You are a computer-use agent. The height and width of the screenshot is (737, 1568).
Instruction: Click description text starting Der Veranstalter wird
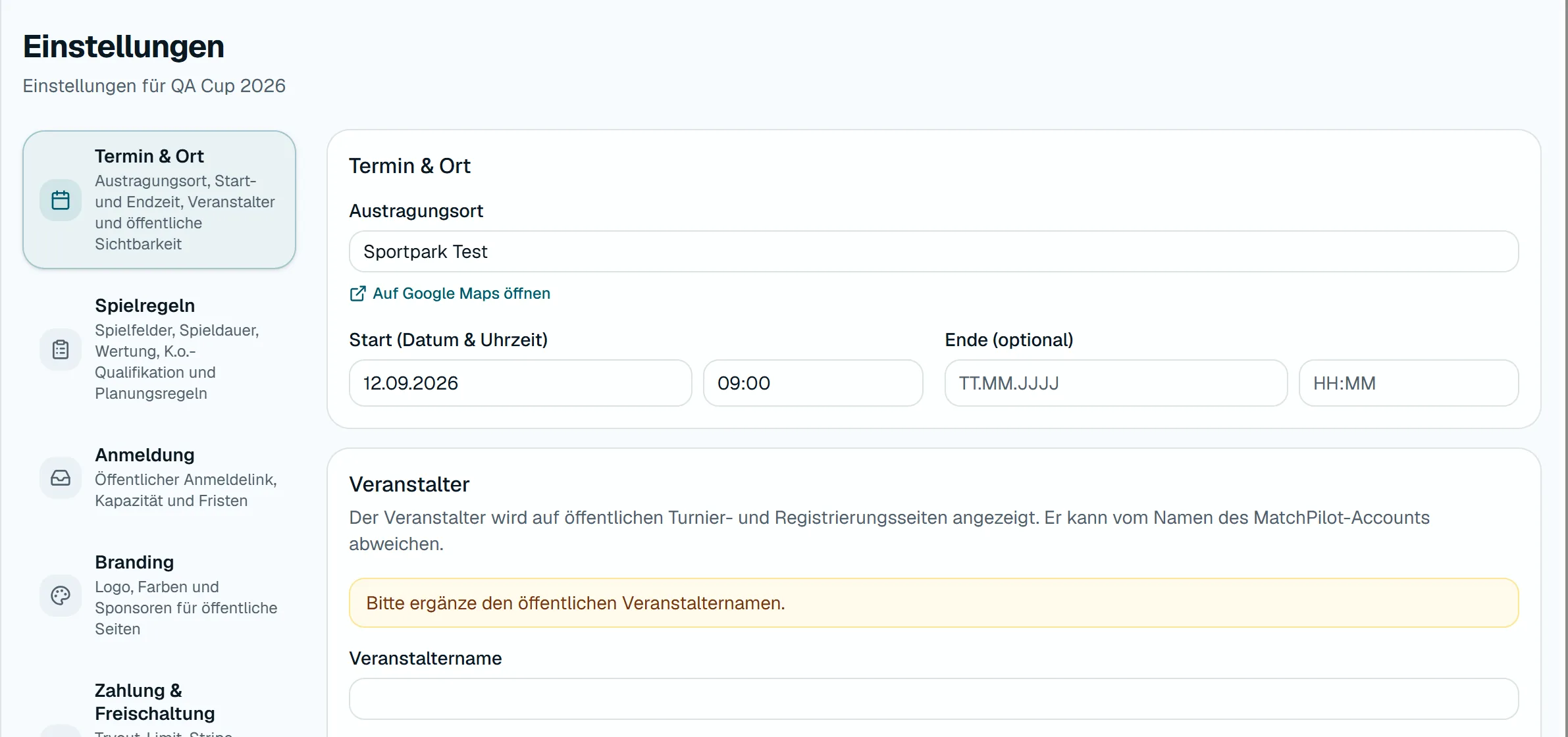(889, 530)
